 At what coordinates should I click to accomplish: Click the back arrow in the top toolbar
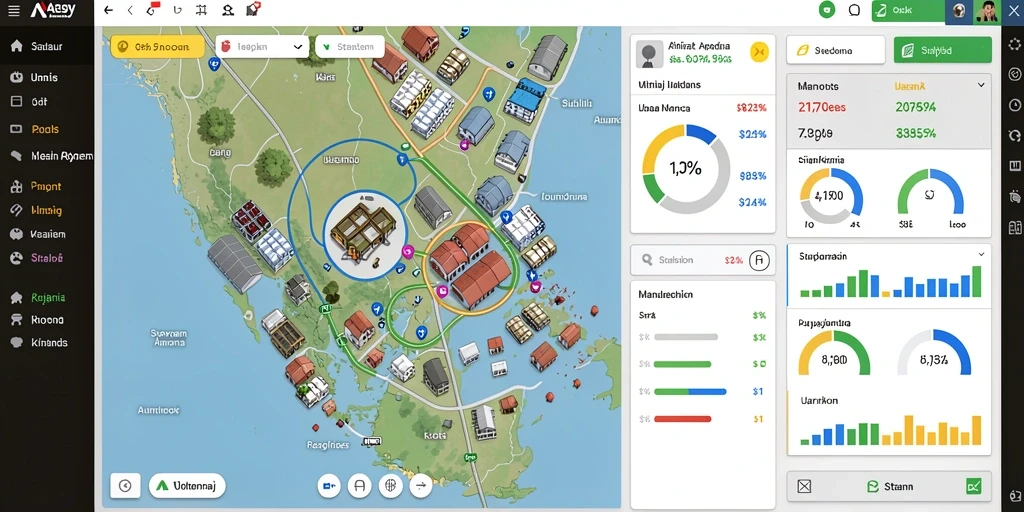tap(108, 10)
